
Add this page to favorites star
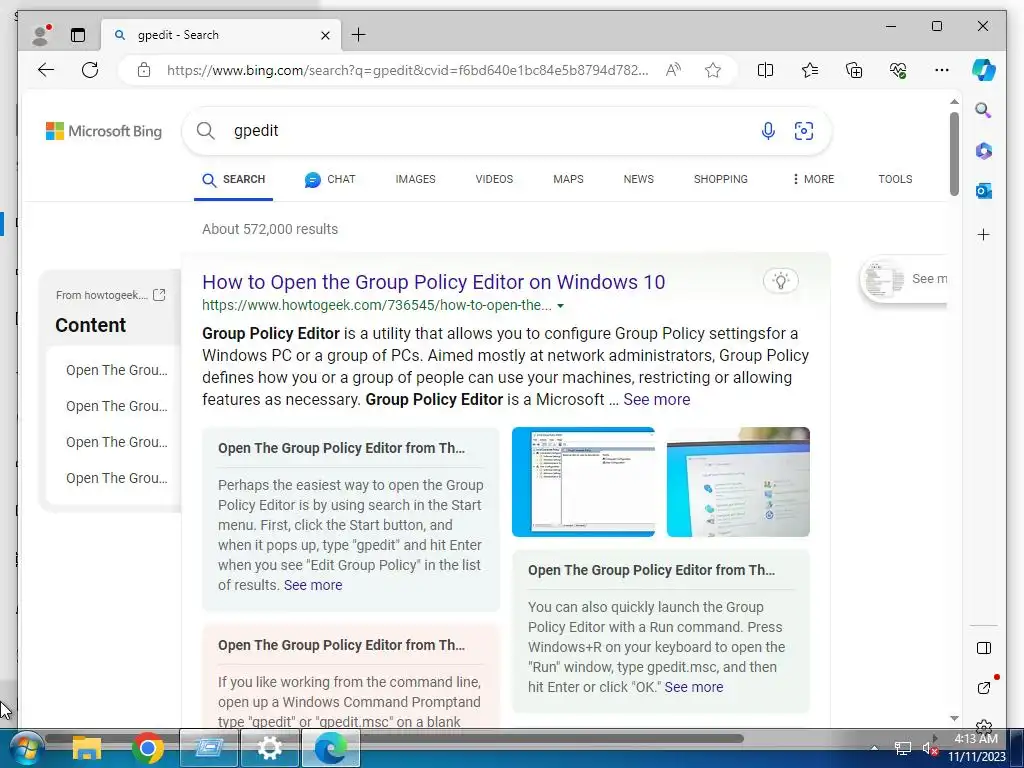(x=712, y=70)
